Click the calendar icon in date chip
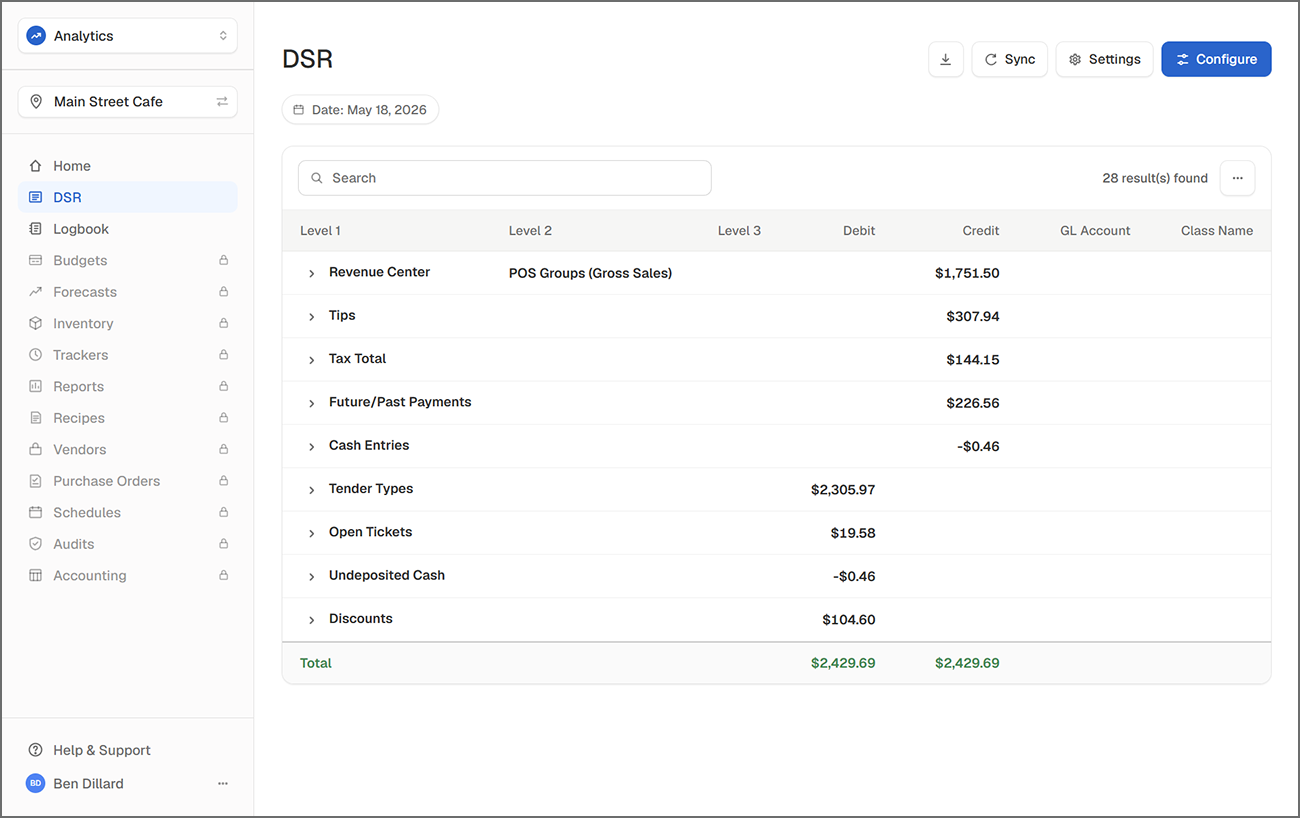 tap(298, 110)
